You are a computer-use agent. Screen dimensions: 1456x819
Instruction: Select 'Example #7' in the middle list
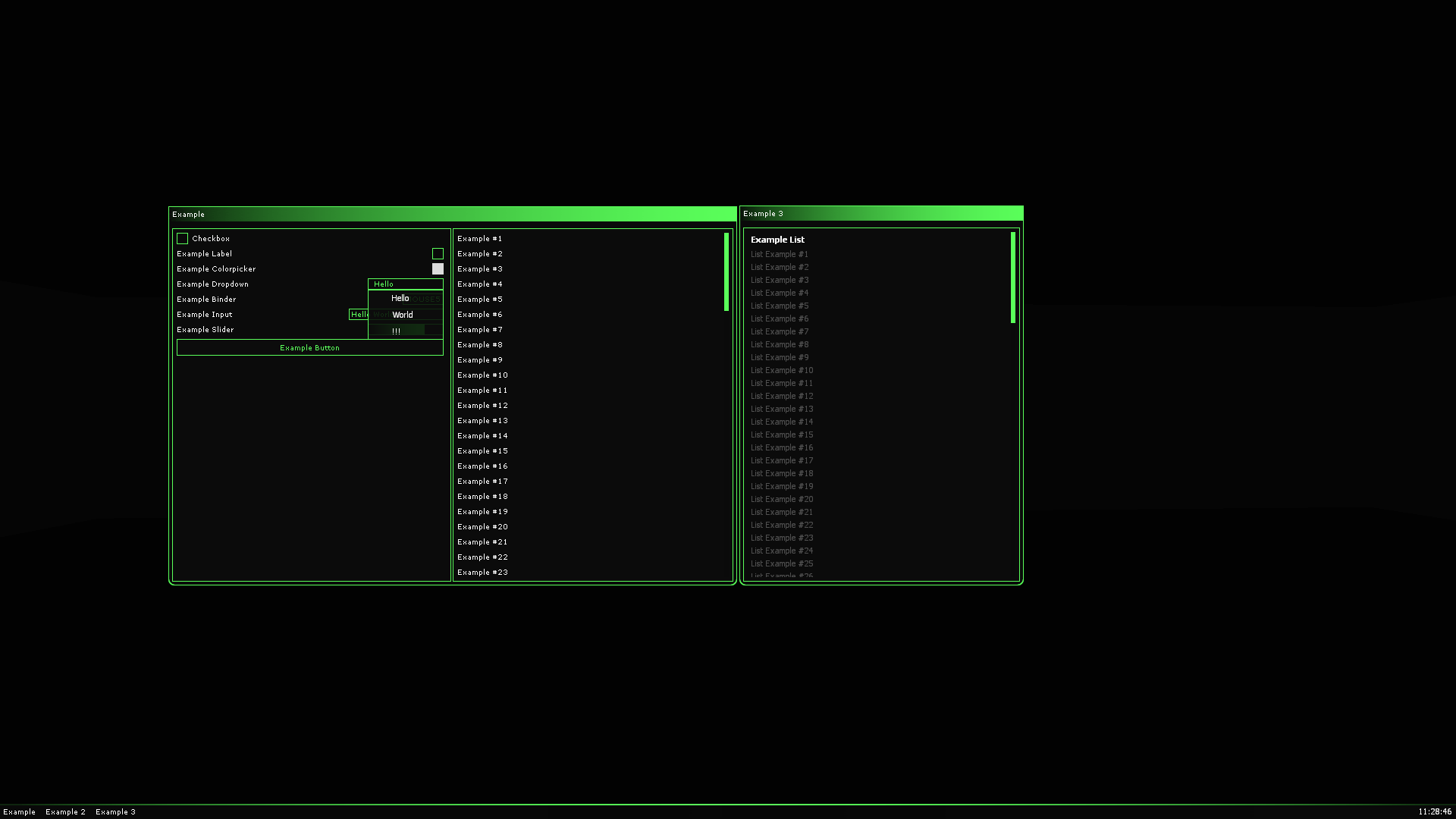[x=480, y=329]
